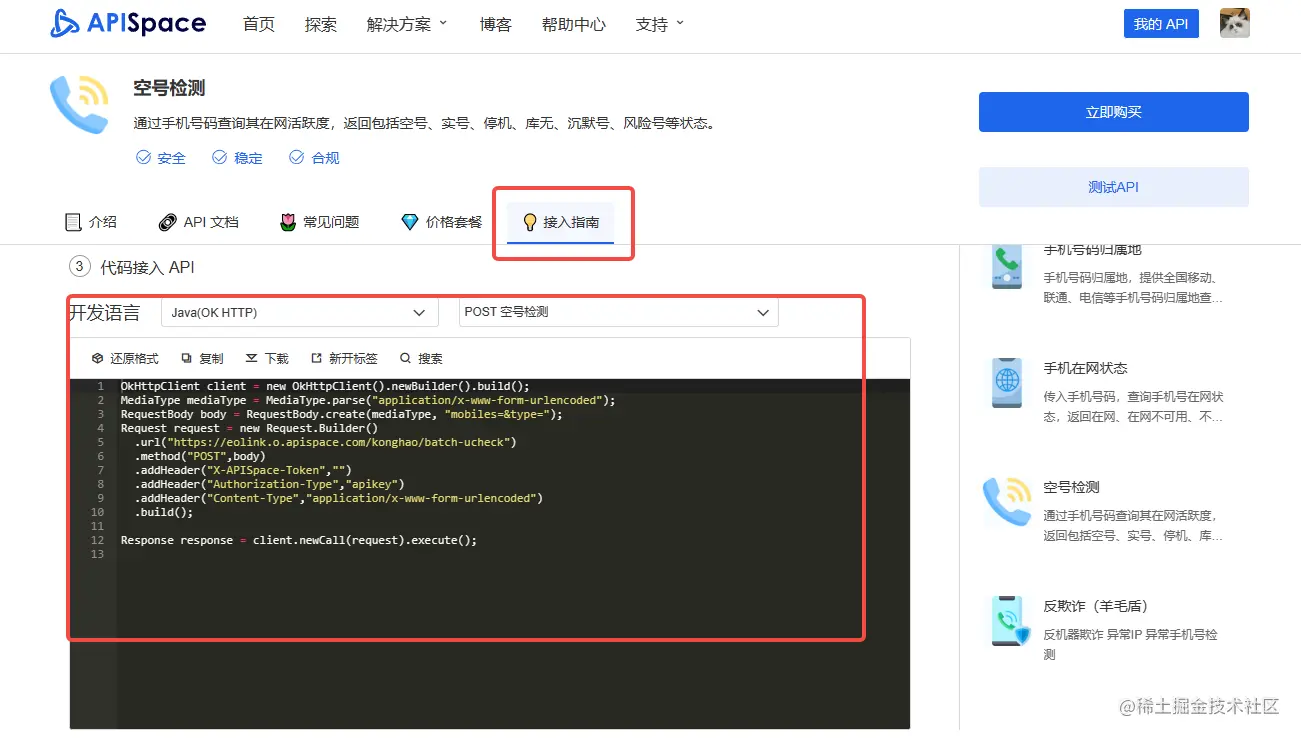Open the user avatar profile picture
This screenshot has height=738, width=1301.
tap(1235, 23)
